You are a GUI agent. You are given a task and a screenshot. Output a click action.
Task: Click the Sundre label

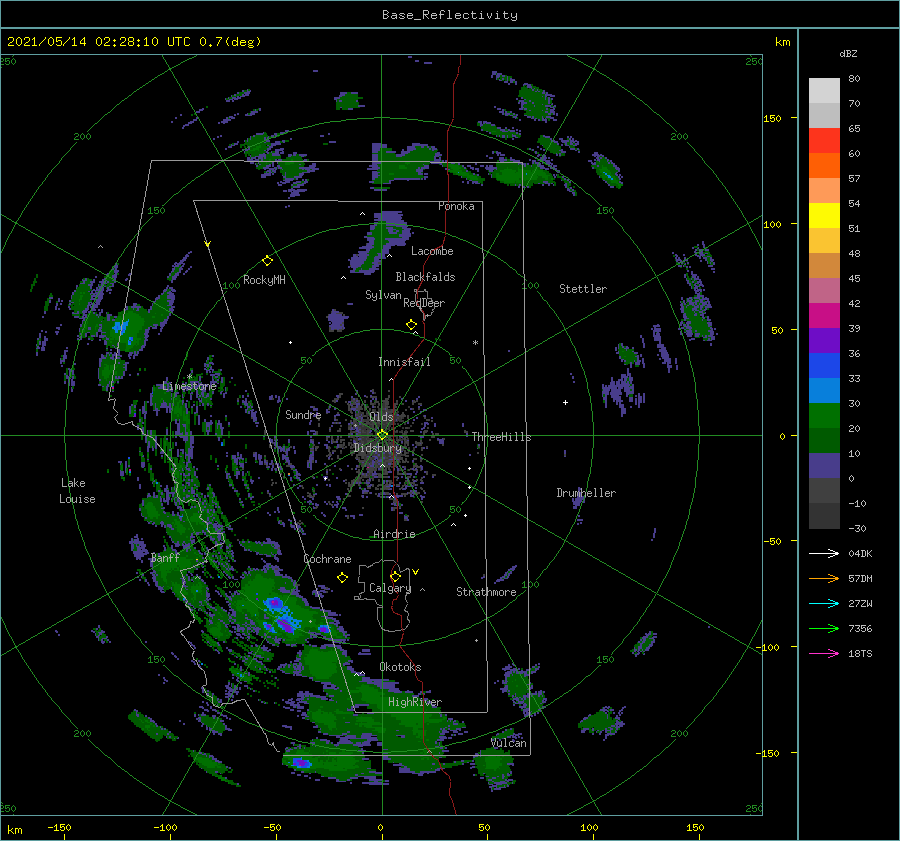point(303,414)
